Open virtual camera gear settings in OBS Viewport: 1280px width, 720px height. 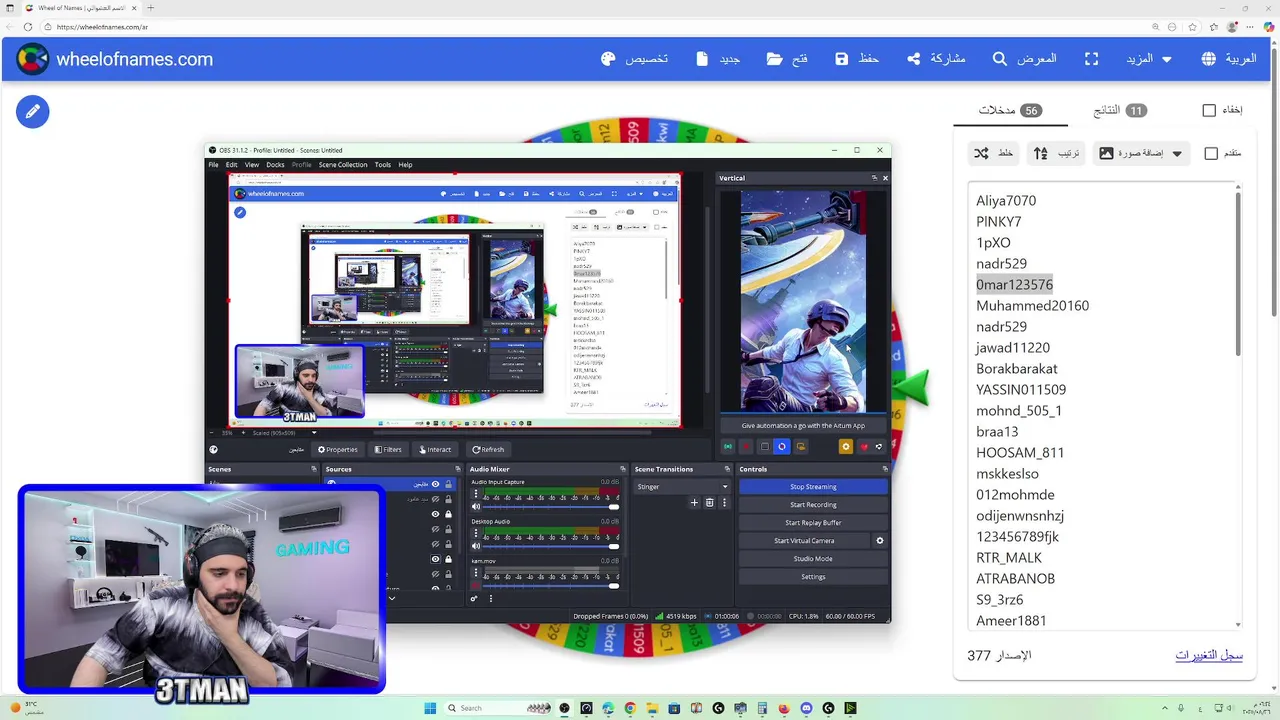pos(880,541)
